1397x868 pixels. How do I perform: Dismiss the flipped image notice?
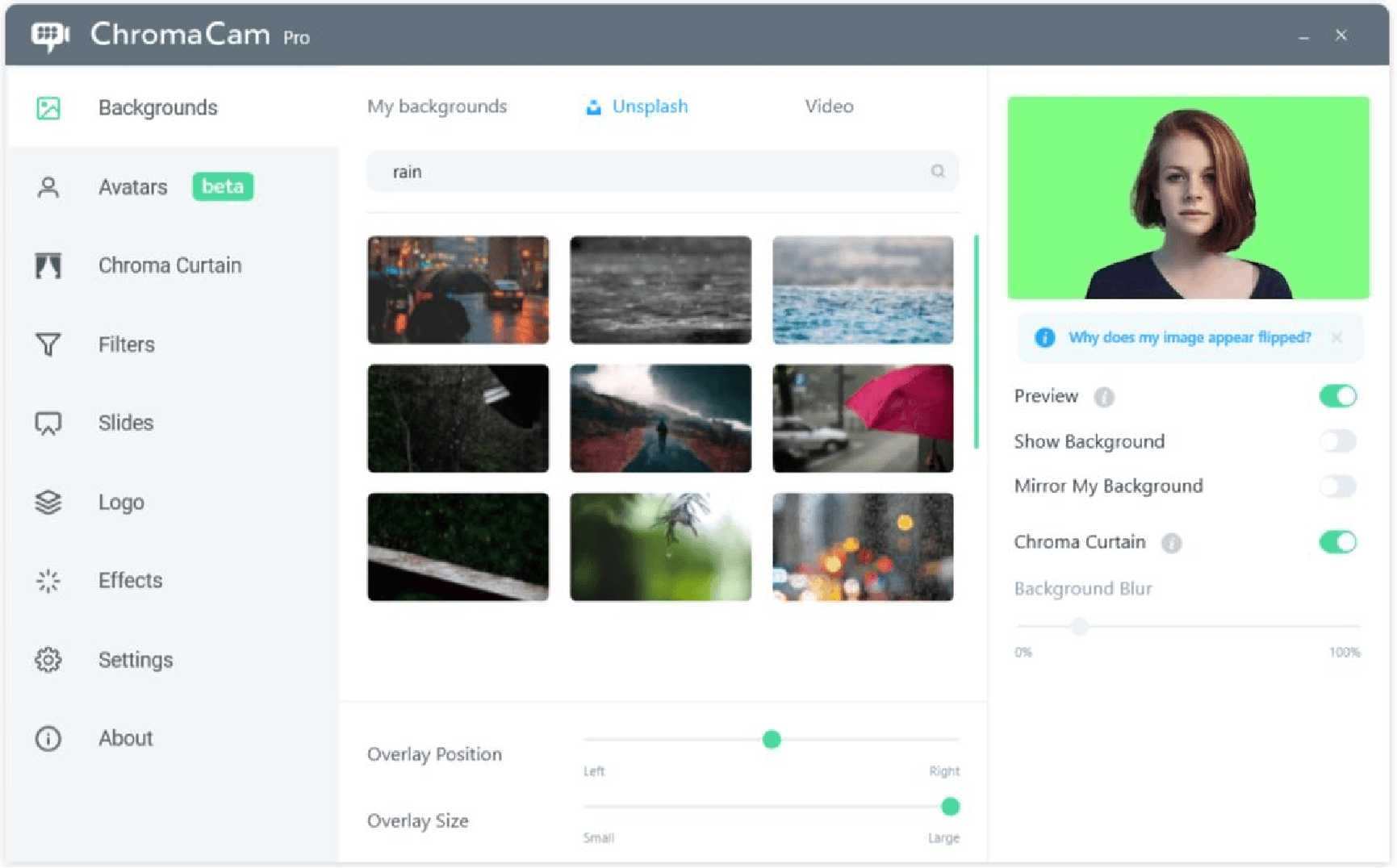[1337, 337]
